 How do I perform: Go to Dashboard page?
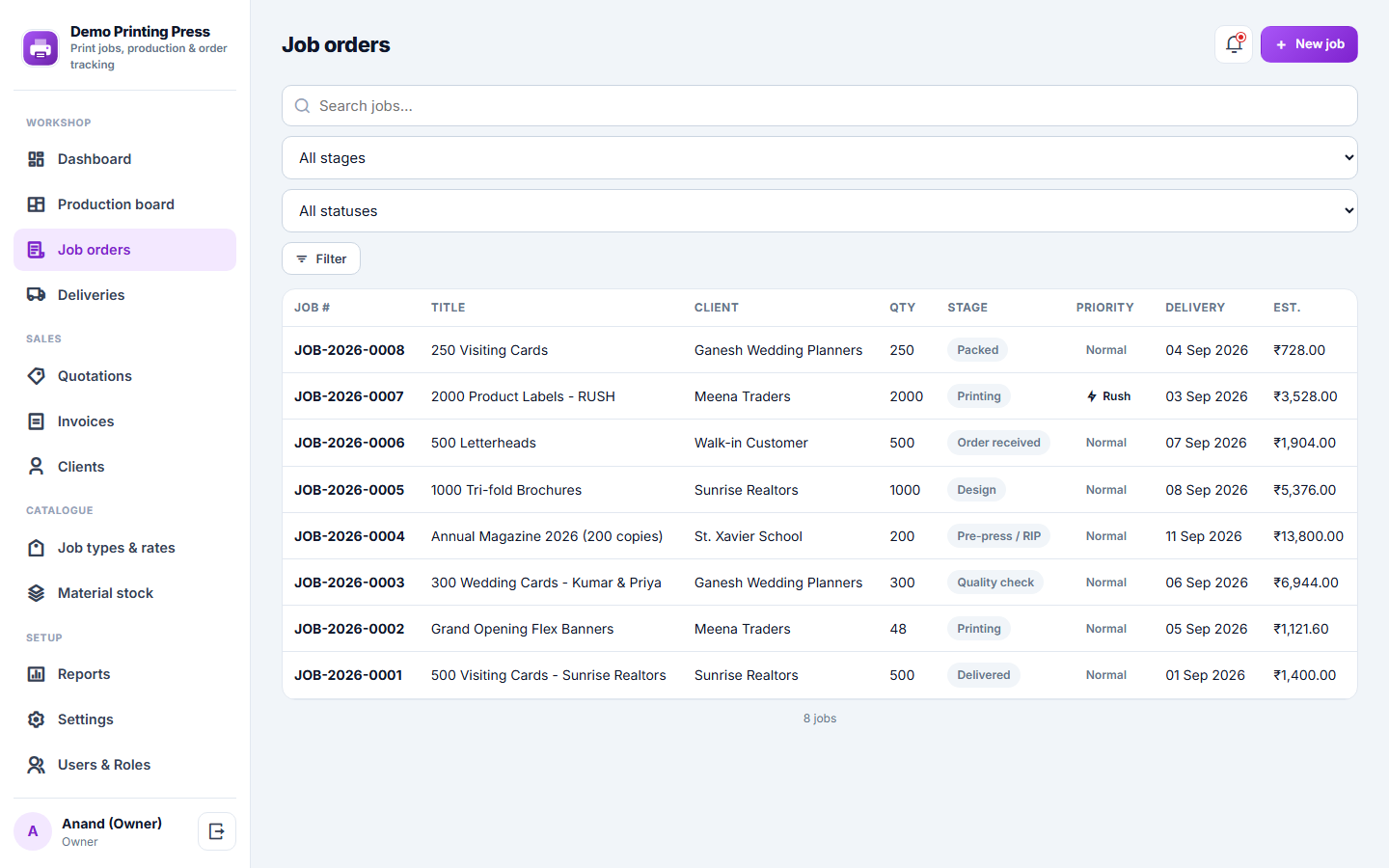tap(124, 159)
